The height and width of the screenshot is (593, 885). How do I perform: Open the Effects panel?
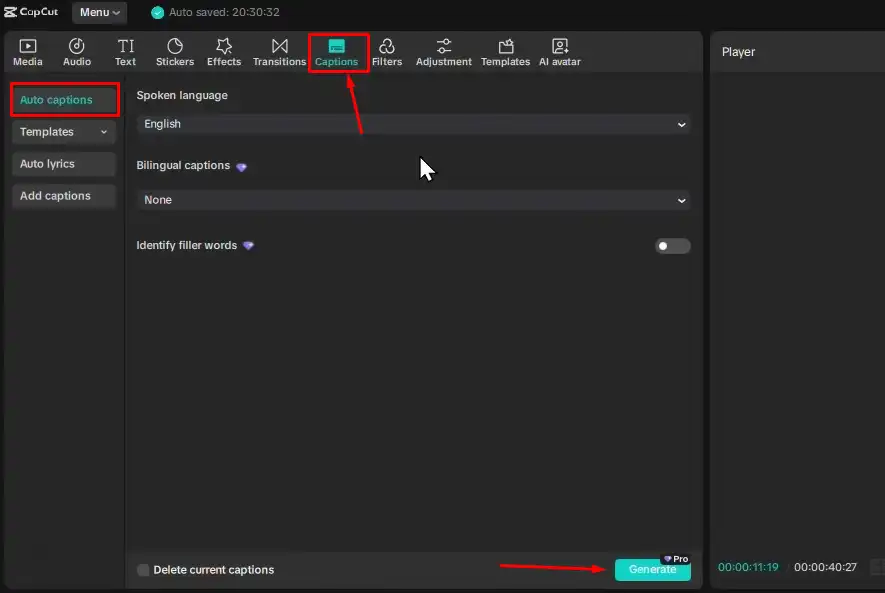click(x=223, y=51)
